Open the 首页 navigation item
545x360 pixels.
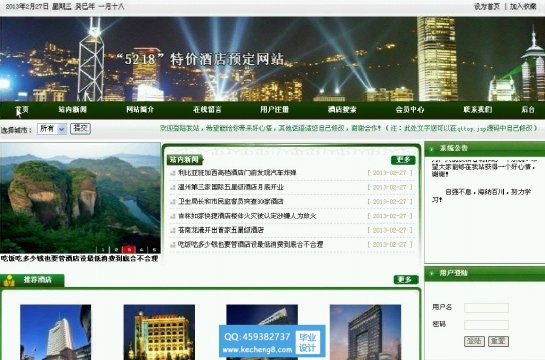[22, 110]
